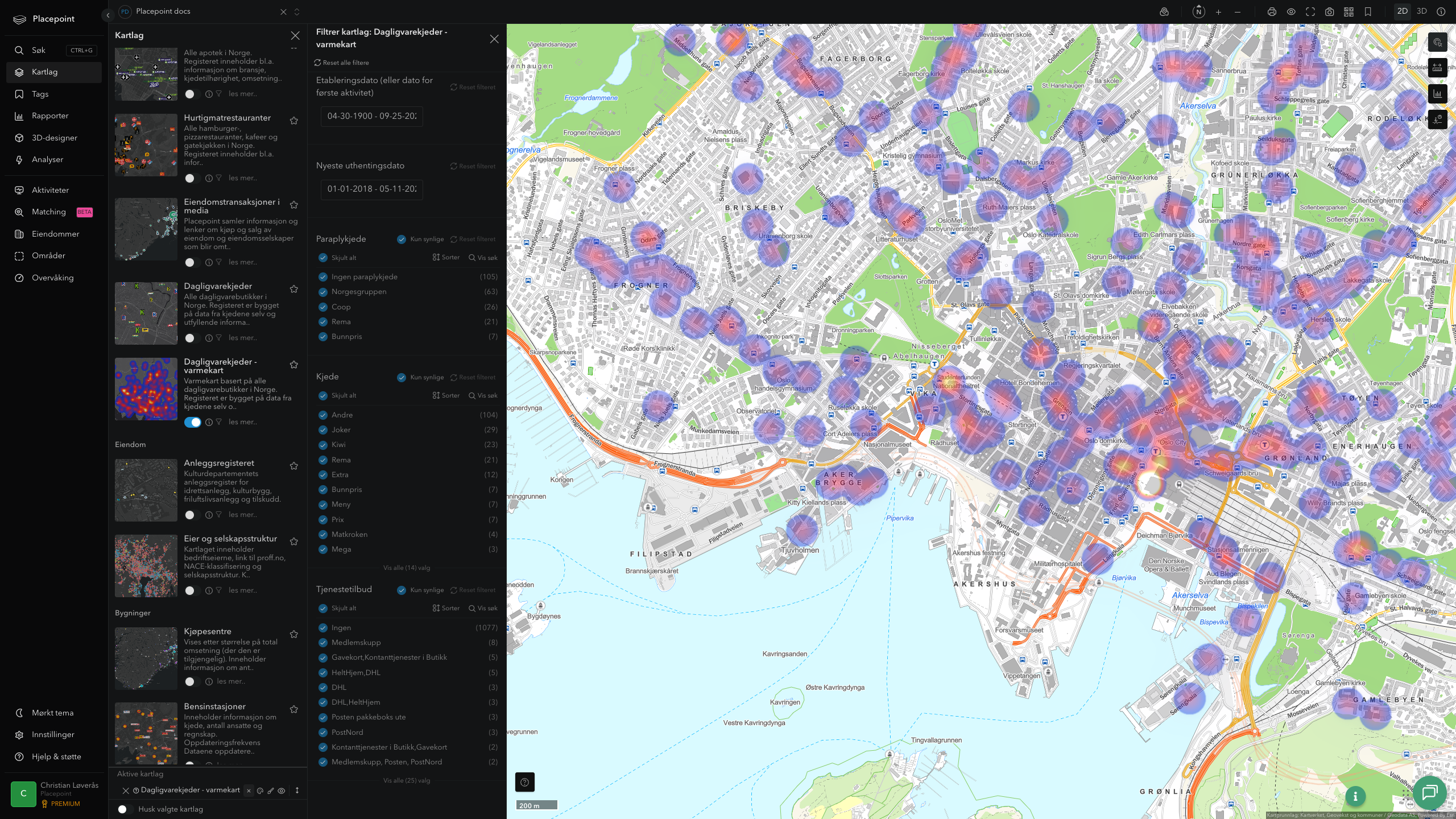Favorite the Hurtigmatrestauranter layer with the star
The width and height of the screenshot is (1456, 819).
[294, 121]
